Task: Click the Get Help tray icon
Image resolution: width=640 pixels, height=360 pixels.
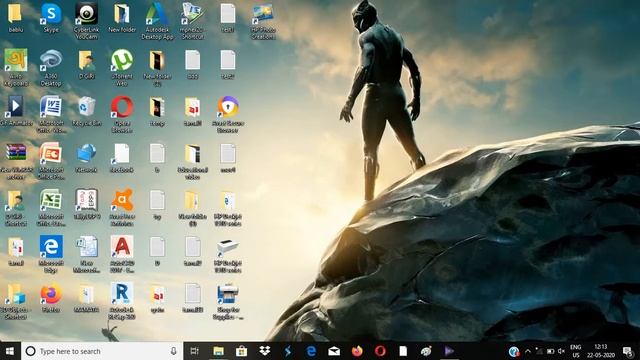Action: pos(514,351)
